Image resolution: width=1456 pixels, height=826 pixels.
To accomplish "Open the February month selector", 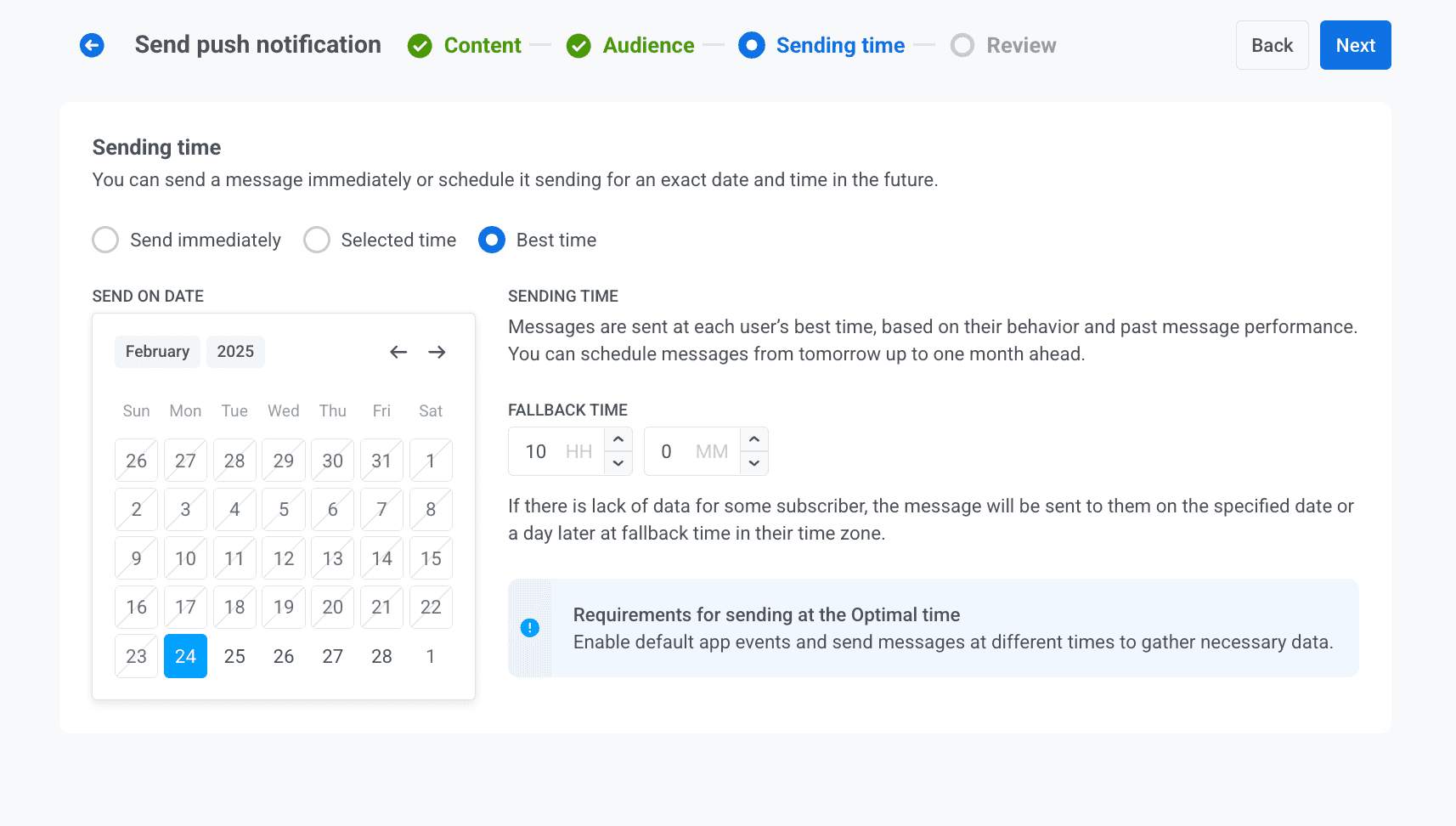I will [157, 351].
